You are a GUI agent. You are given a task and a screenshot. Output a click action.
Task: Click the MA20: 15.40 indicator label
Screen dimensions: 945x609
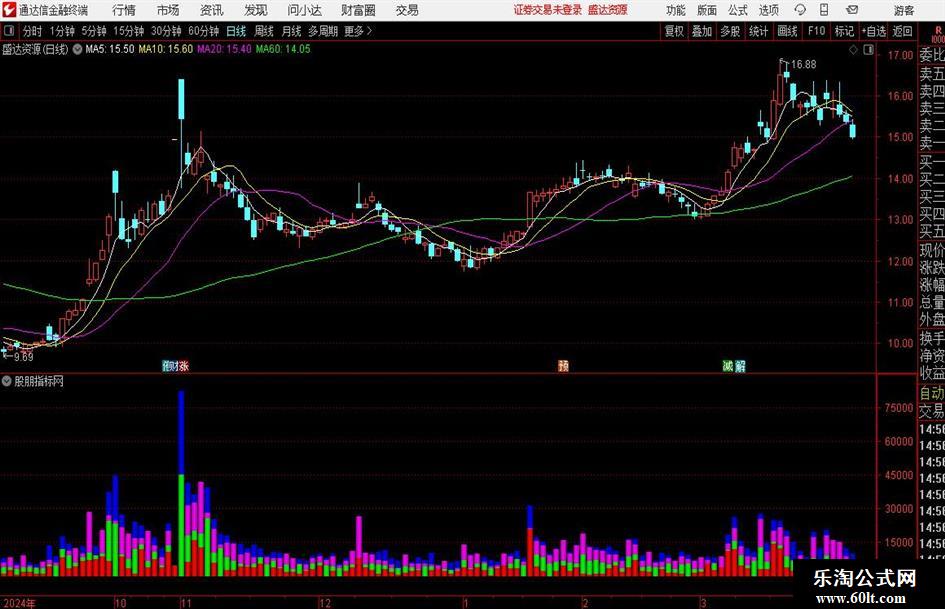pos(224,49)
